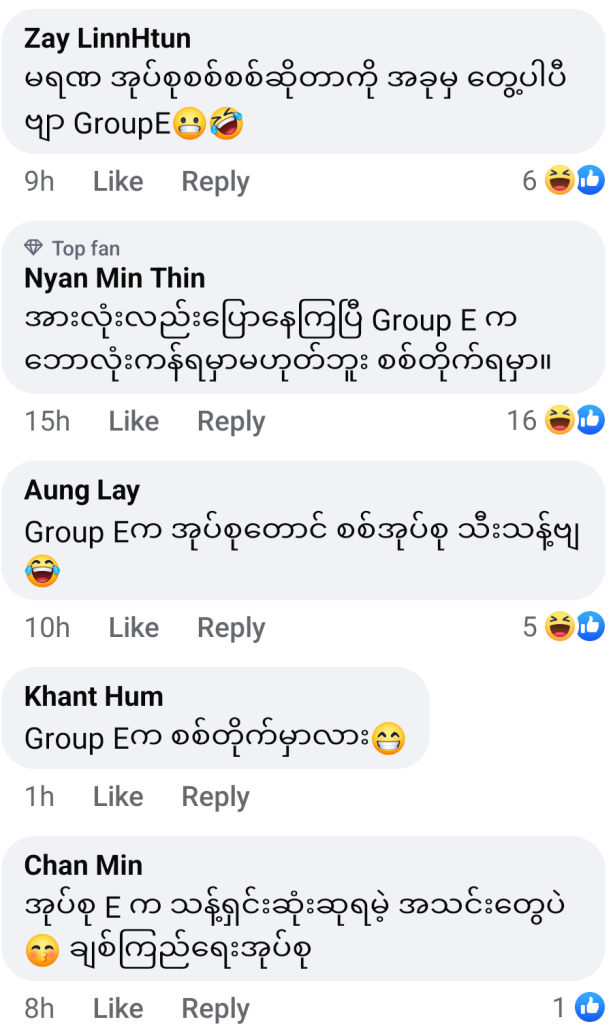This screenshot has height=1024, width=613.
Task: Reply to Zay LinnHtun's comment
Action: pyautogui.click(x=215, y=182)
